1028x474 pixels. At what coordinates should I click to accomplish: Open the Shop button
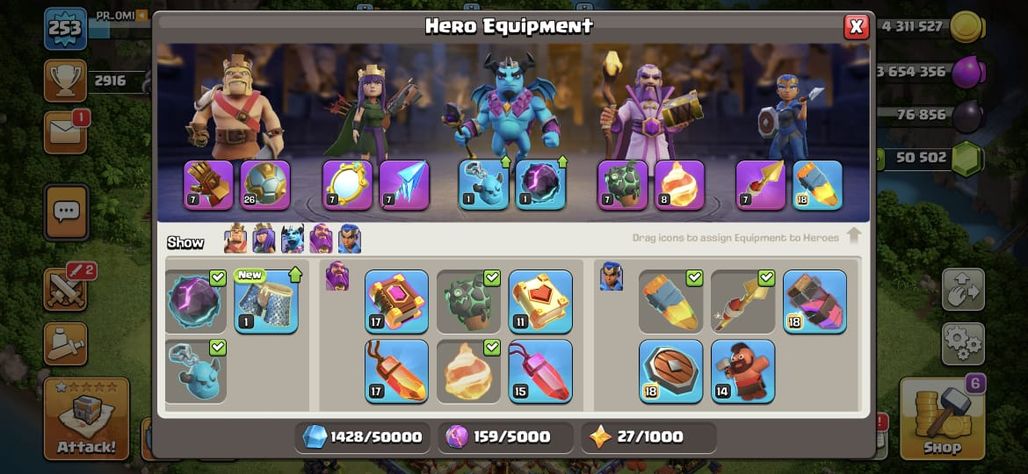coord(942,418)
